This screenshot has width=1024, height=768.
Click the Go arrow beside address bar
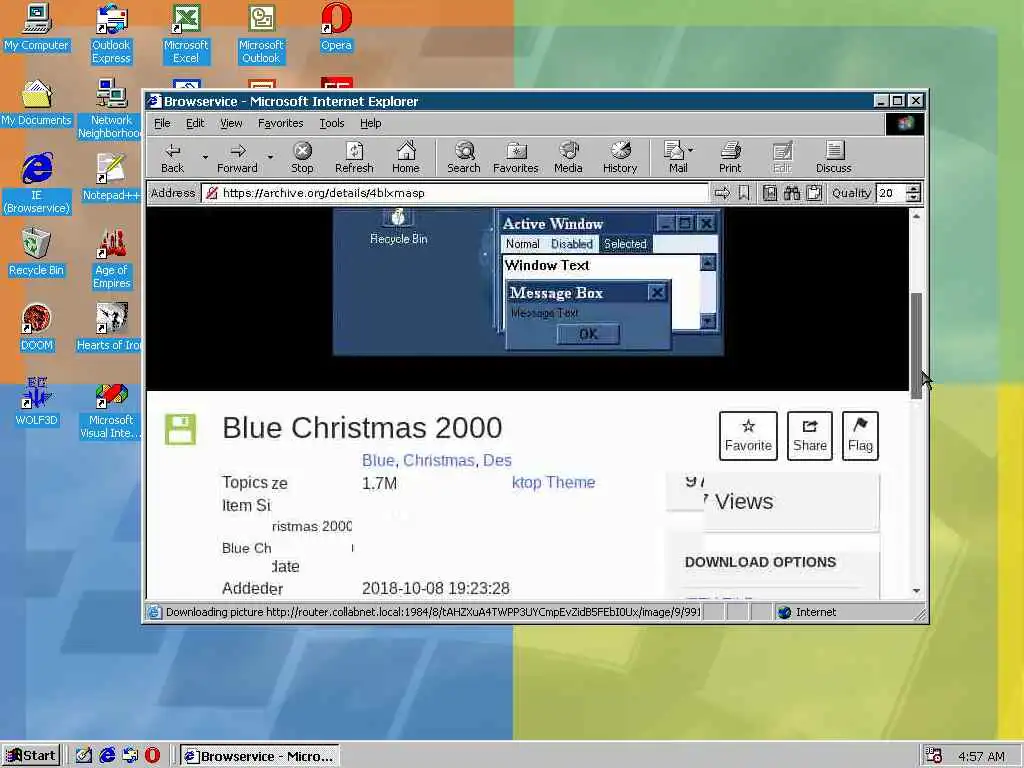(722, 193)
